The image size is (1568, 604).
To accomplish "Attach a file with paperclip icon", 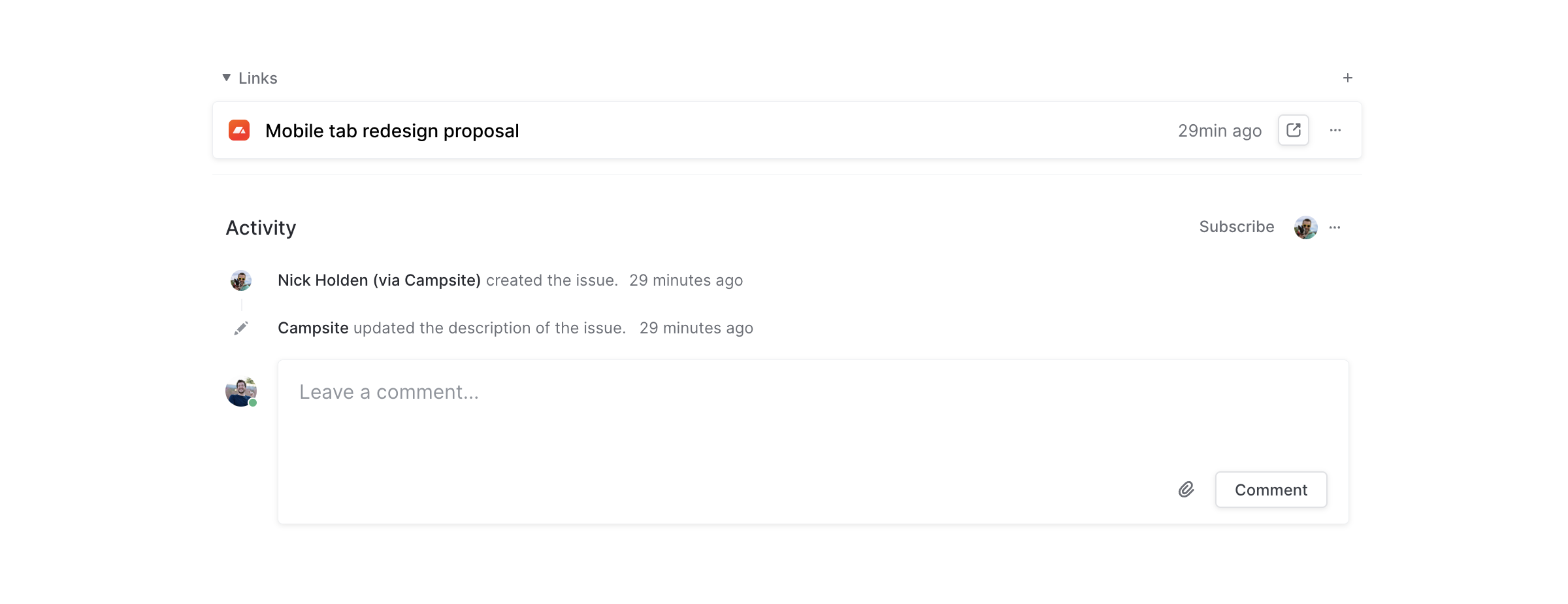I will pyautogui.click(x=1186, y=490).
